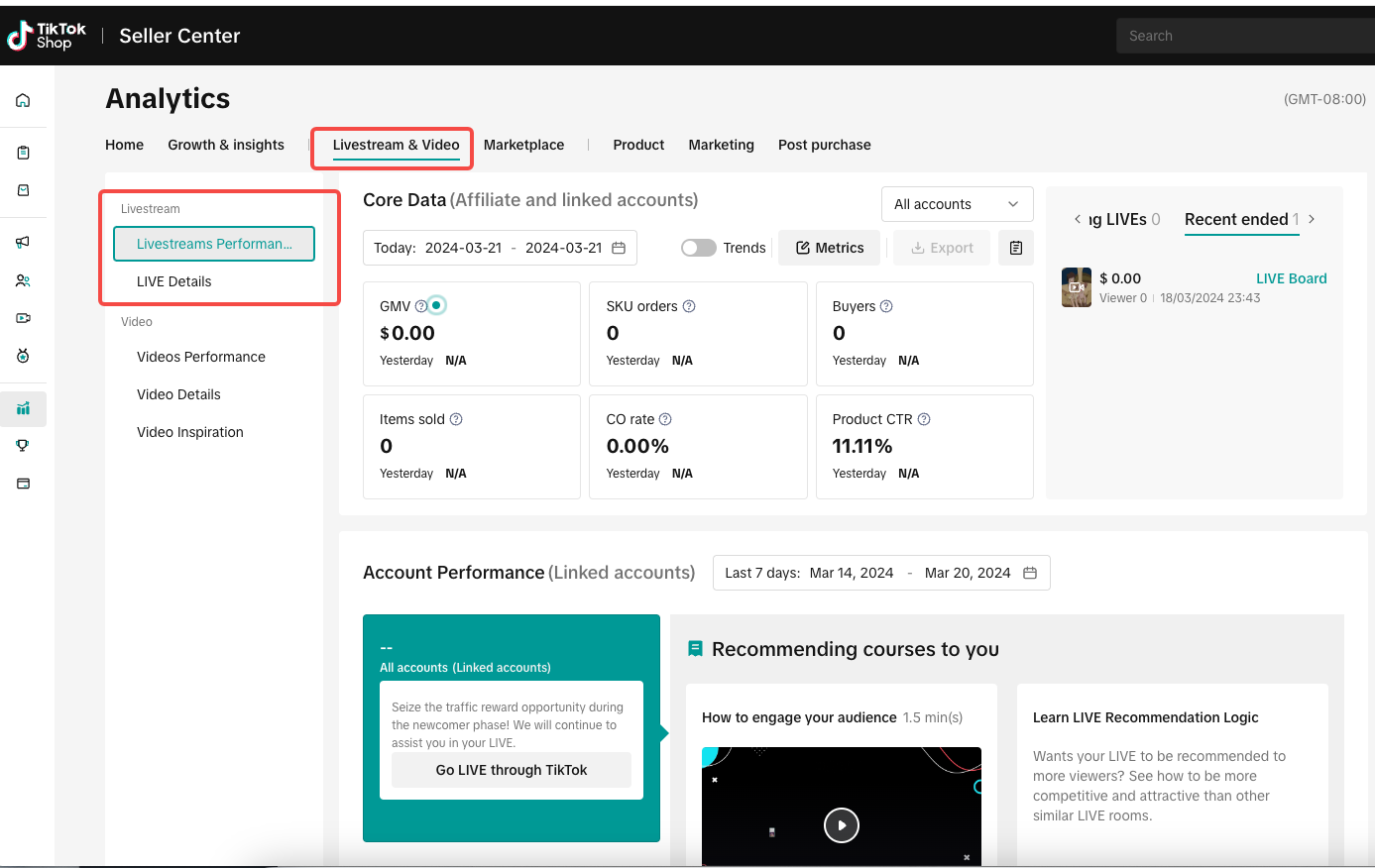
Task: Open the Last 7 days date picker
Action: coord(880,573)
